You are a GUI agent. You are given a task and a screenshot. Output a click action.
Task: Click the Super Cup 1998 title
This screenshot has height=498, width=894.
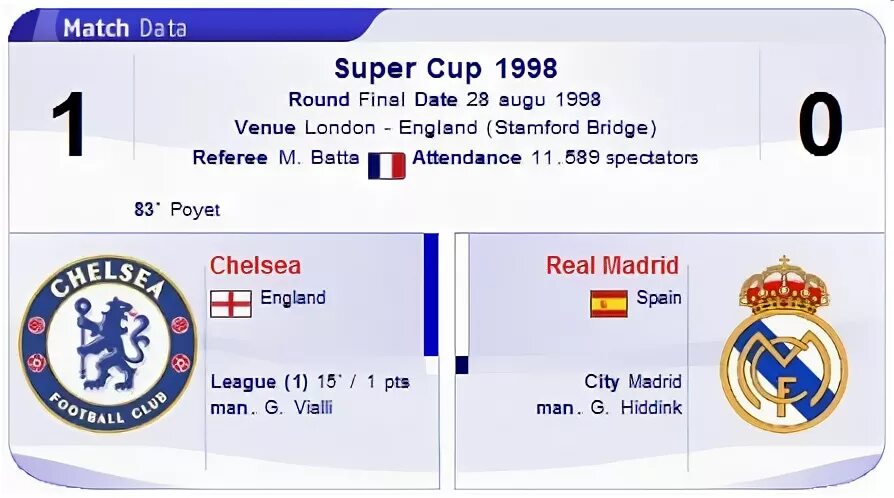click(445, 69)
